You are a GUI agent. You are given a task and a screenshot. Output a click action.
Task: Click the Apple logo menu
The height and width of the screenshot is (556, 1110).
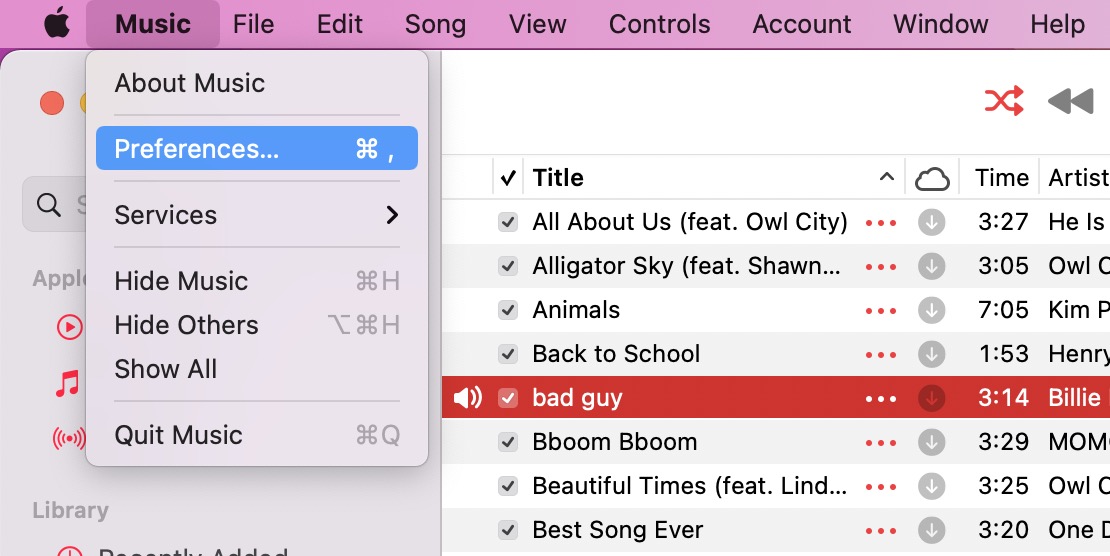point(57,24)
